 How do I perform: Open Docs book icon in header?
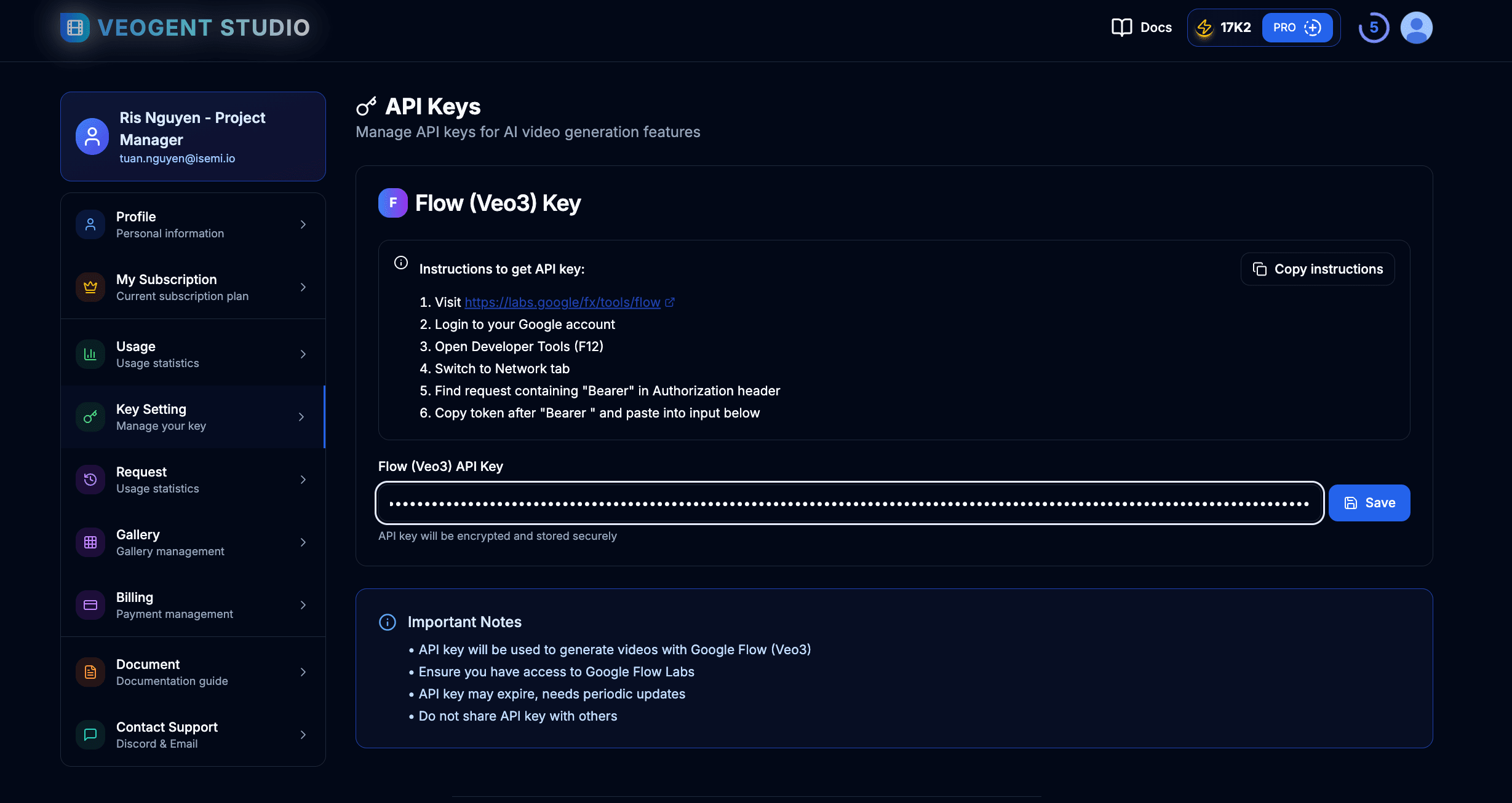(x=1121, y=28)
